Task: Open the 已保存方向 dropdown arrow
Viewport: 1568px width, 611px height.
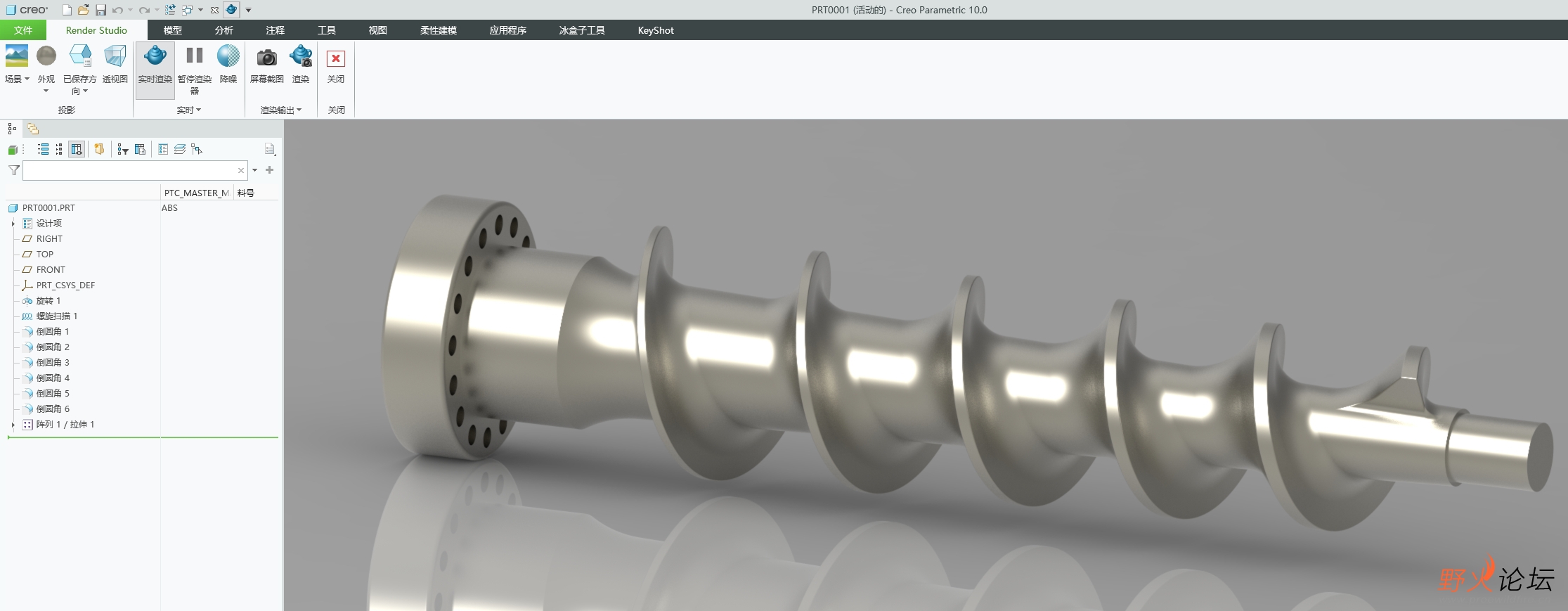Action: [x=85, y=91]
